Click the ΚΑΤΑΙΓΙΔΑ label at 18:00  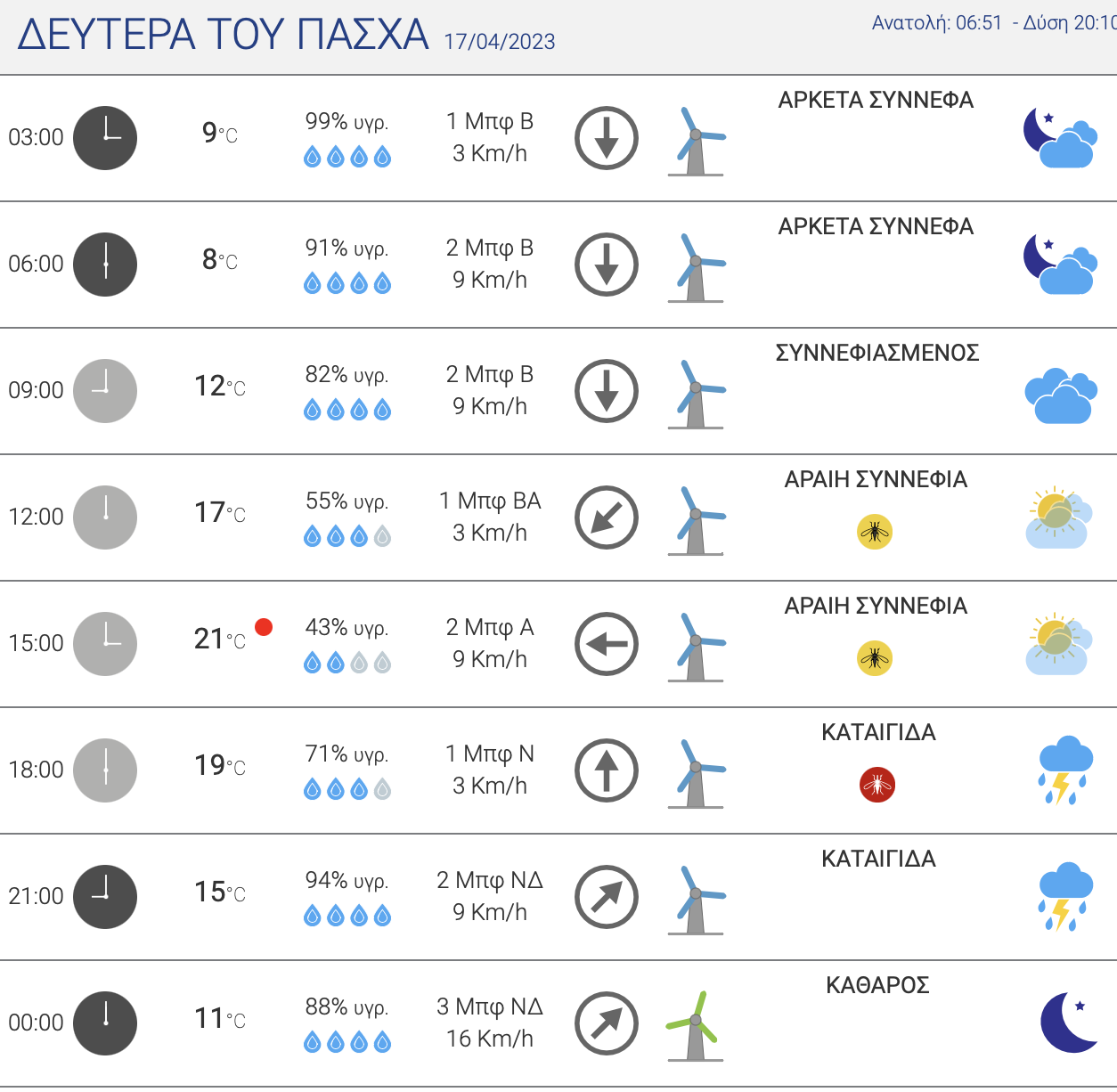(878, 733)
